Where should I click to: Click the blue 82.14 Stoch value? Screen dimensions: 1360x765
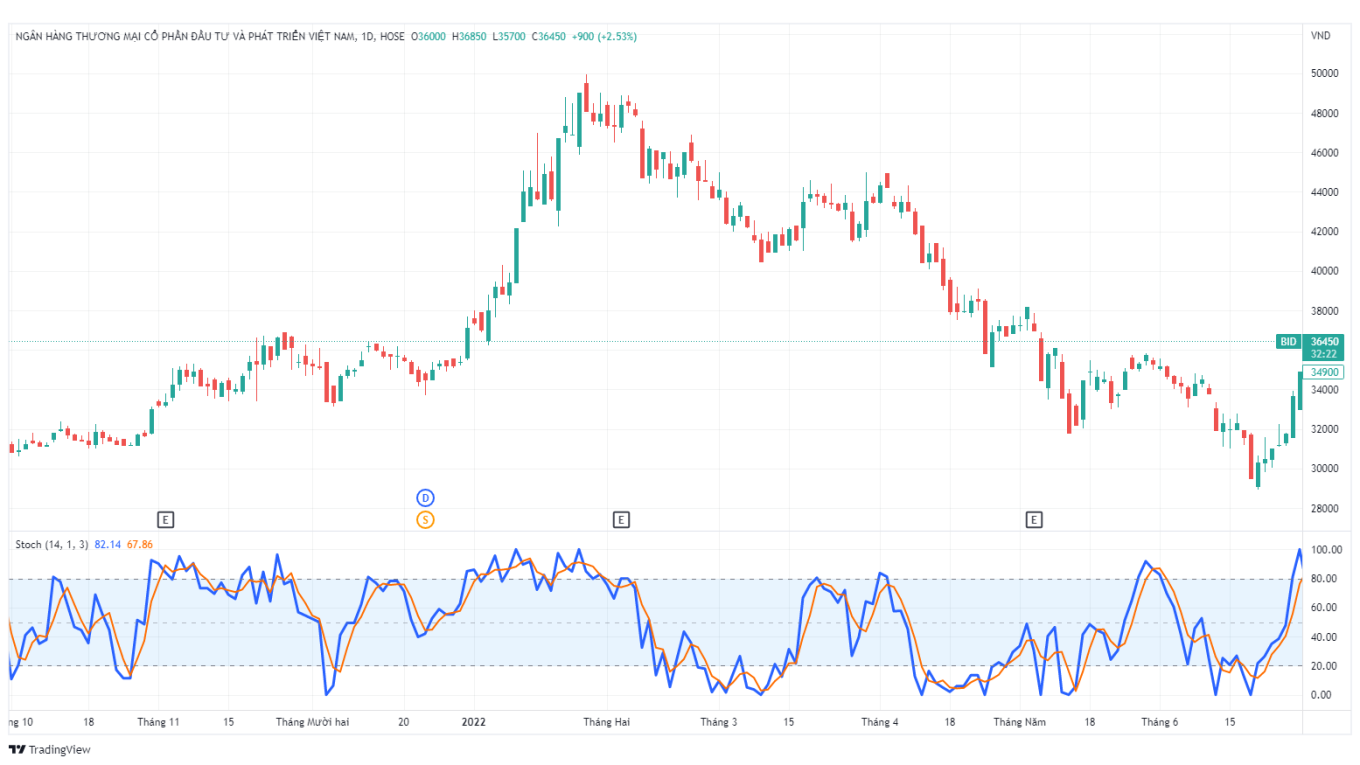point(108,544)
